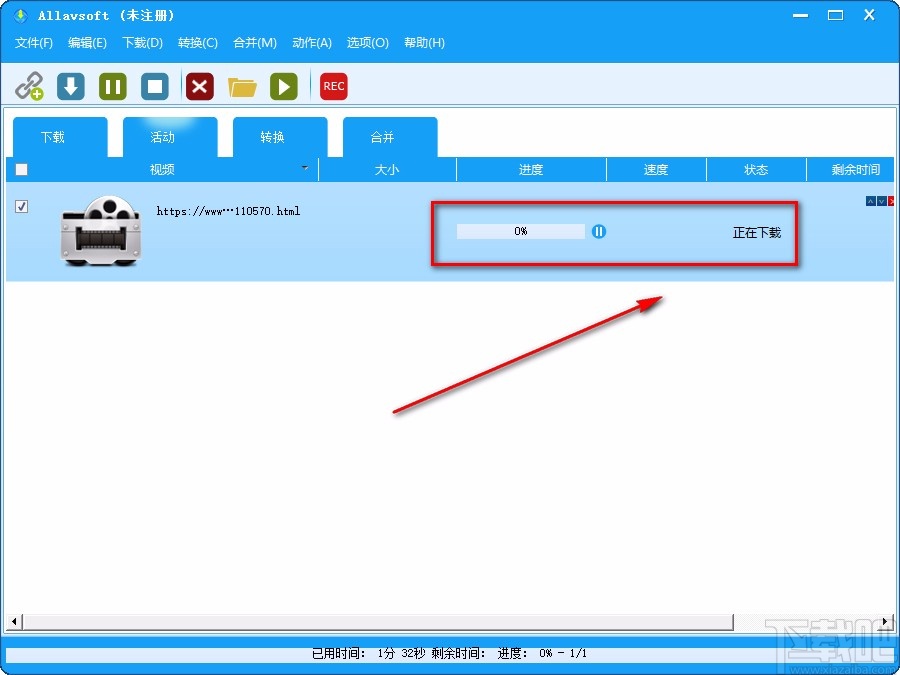Screen dimensions: 900x675
Task: Click the 状态 column header
Action: point(756,169)
